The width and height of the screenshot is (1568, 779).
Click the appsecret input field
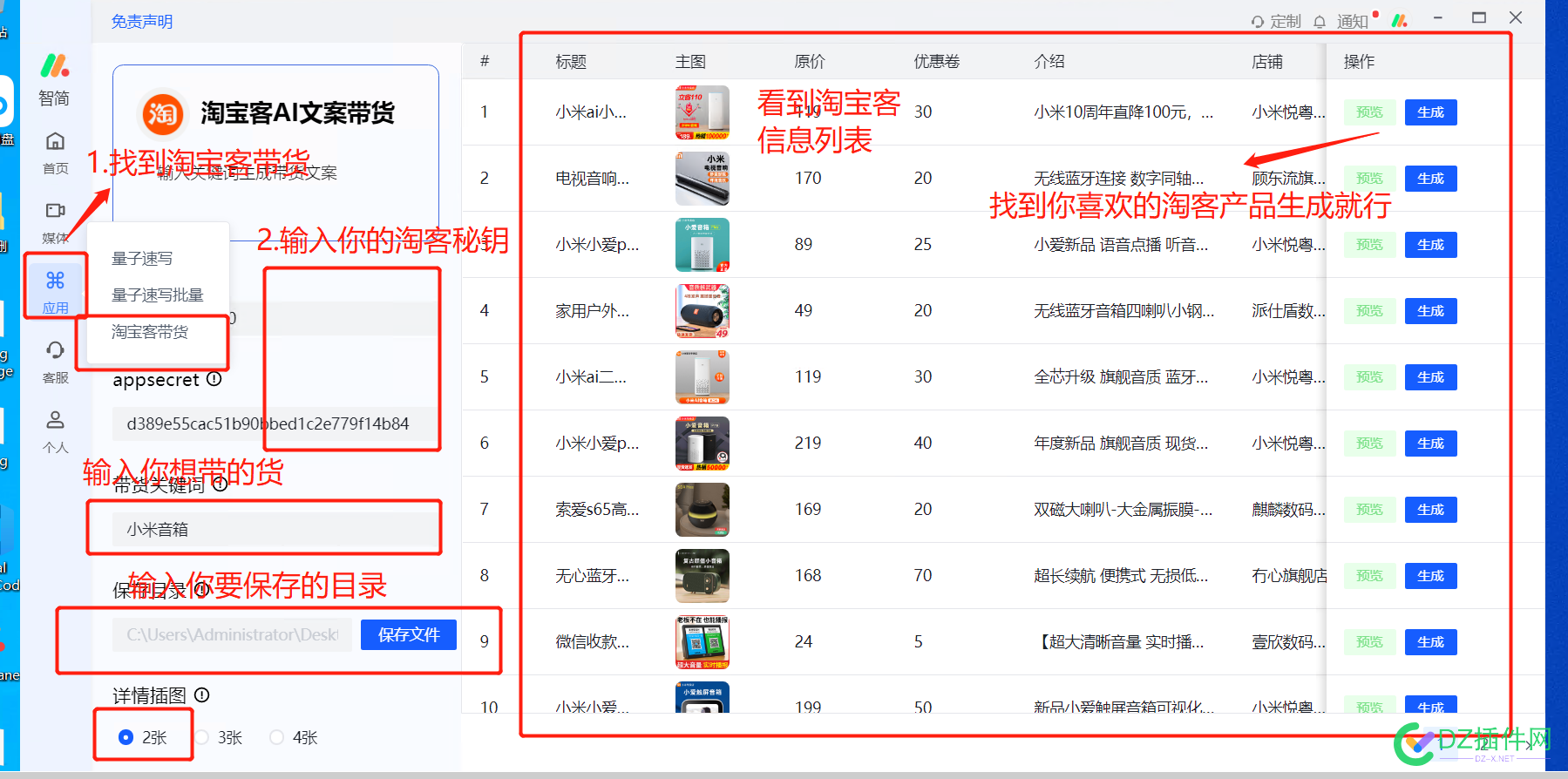275,423
